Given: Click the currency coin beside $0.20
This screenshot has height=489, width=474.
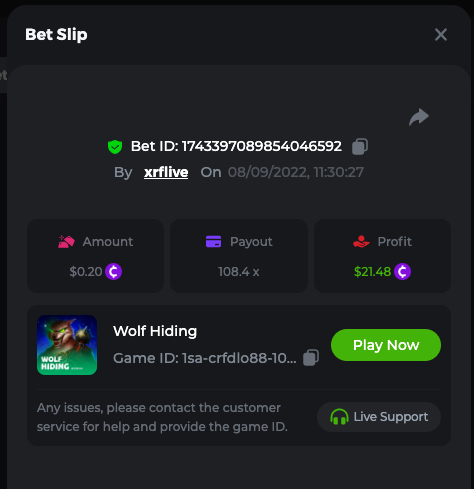Looking at the screenshot, I should coord(113,272).
